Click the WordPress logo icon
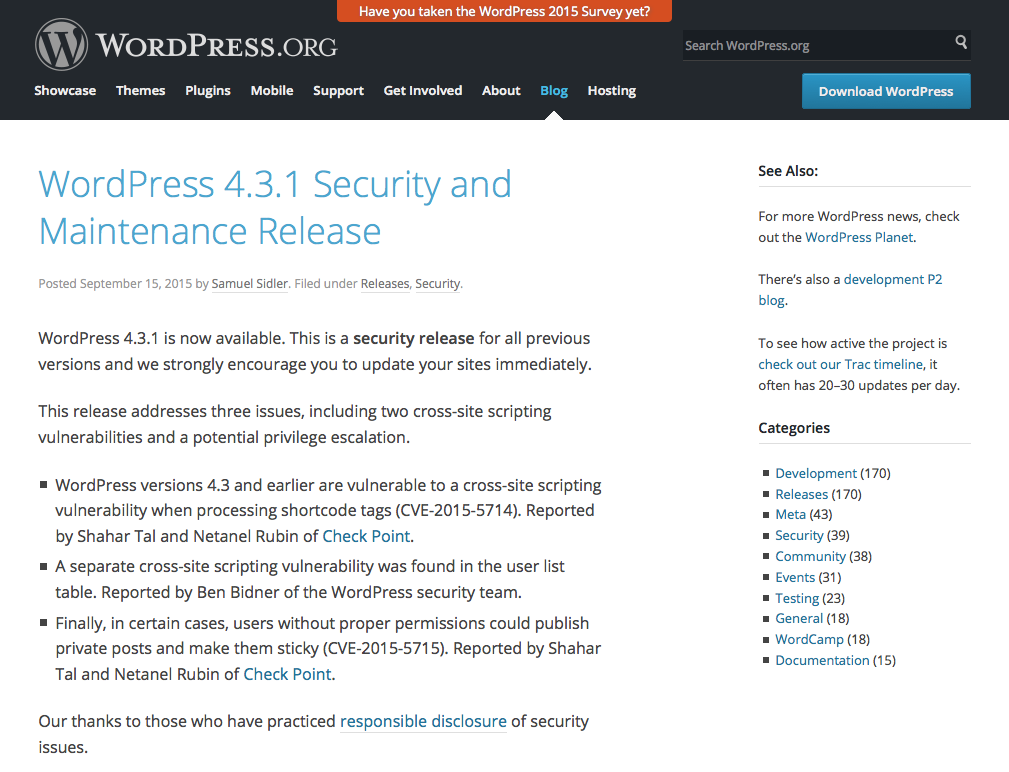 61,44
